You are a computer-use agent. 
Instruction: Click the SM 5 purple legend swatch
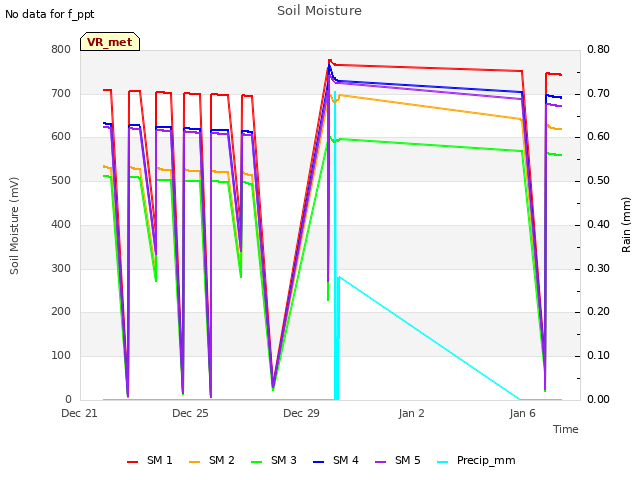point(381,462)
